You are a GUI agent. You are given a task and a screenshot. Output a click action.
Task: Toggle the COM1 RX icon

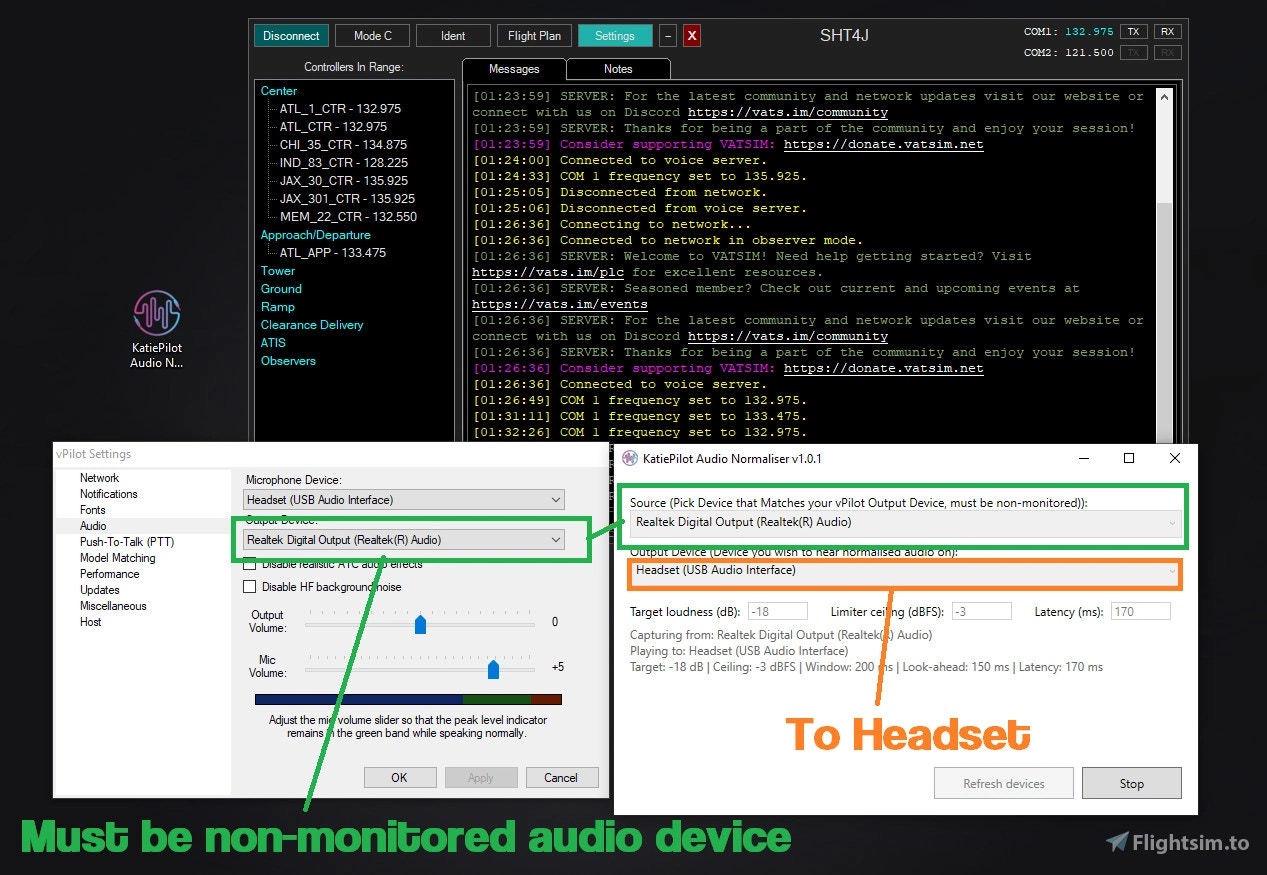(x=1167, y=31)
